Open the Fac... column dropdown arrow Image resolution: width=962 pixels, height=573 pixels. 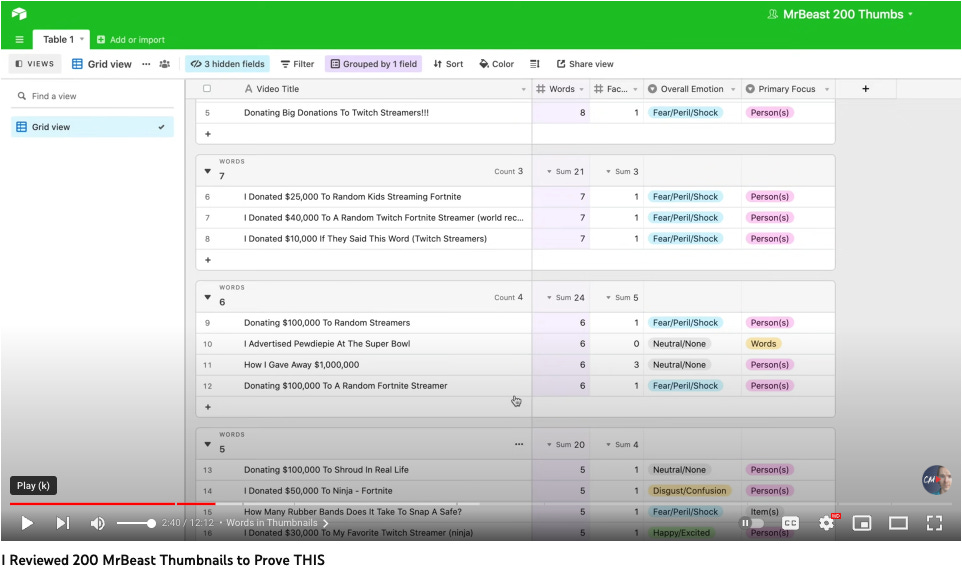pyautogui.click(x=635, y=90)
